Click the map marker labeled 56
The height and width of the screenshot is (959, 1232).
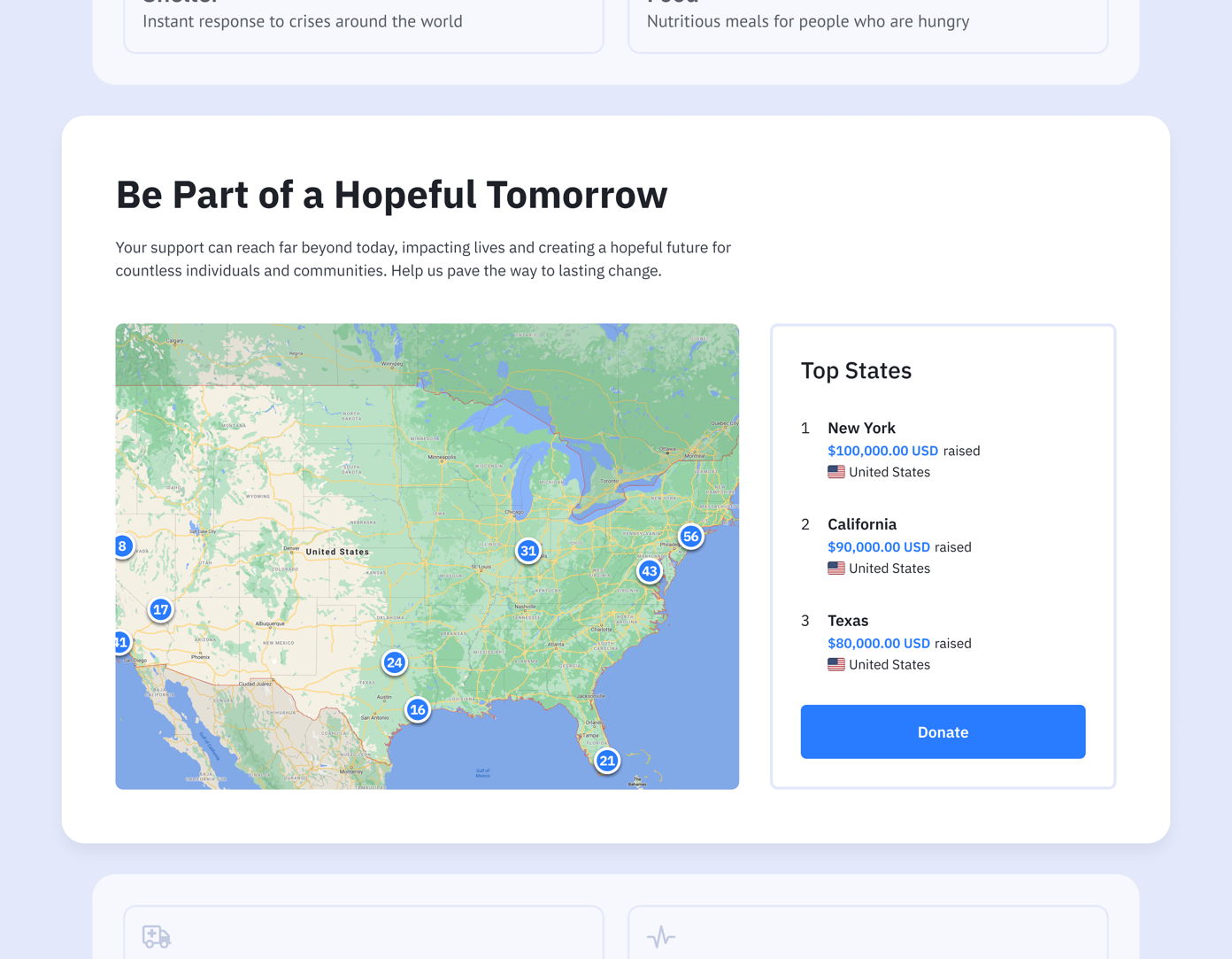click(x=690, y=537)
